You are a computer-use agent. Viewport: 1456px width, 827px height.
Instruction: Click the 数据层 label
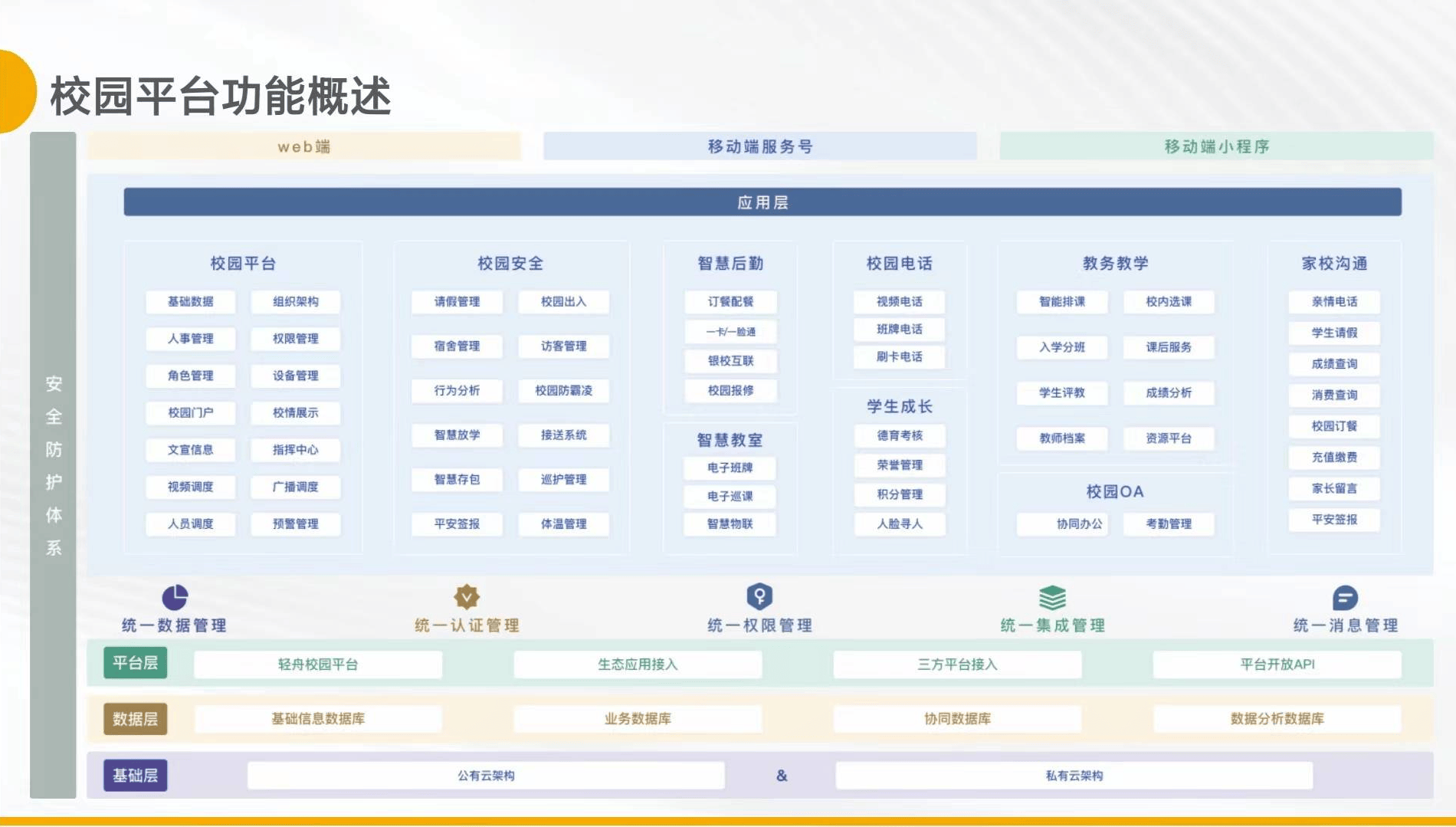[136, 719]
